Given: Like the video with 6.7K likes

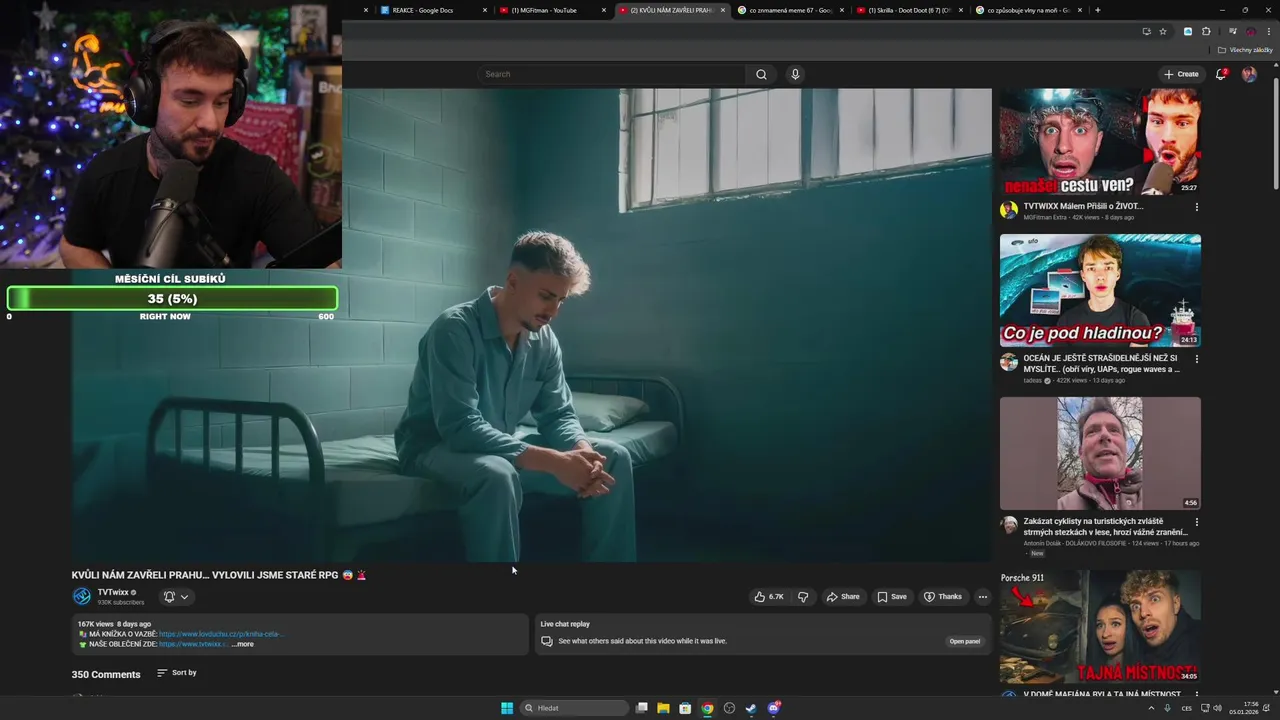Looking at the screenshot, I should (x=769, y=597).
